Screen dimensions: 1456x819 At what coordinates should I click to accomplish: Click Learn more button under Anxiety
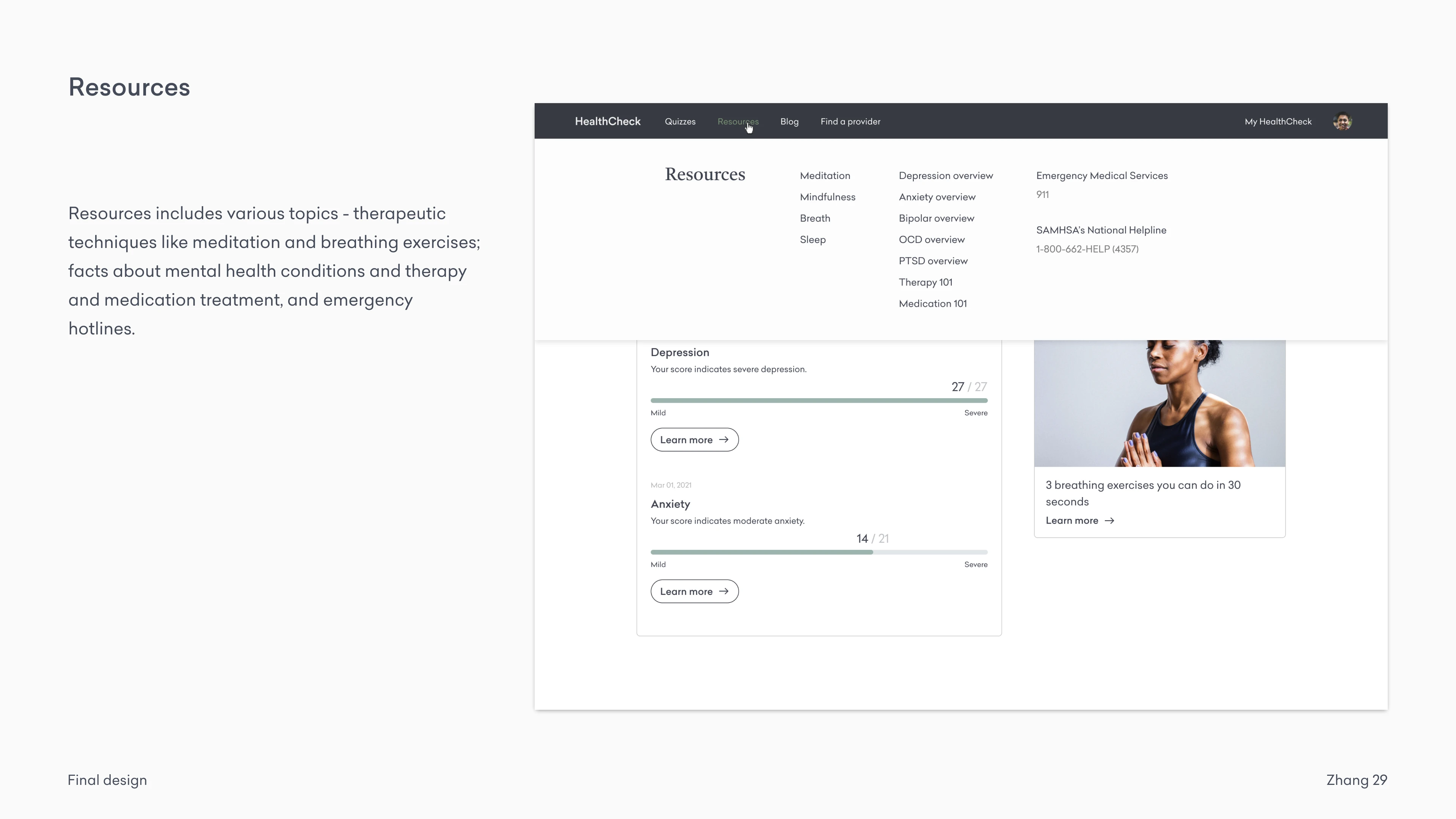[x=694, y=591]
